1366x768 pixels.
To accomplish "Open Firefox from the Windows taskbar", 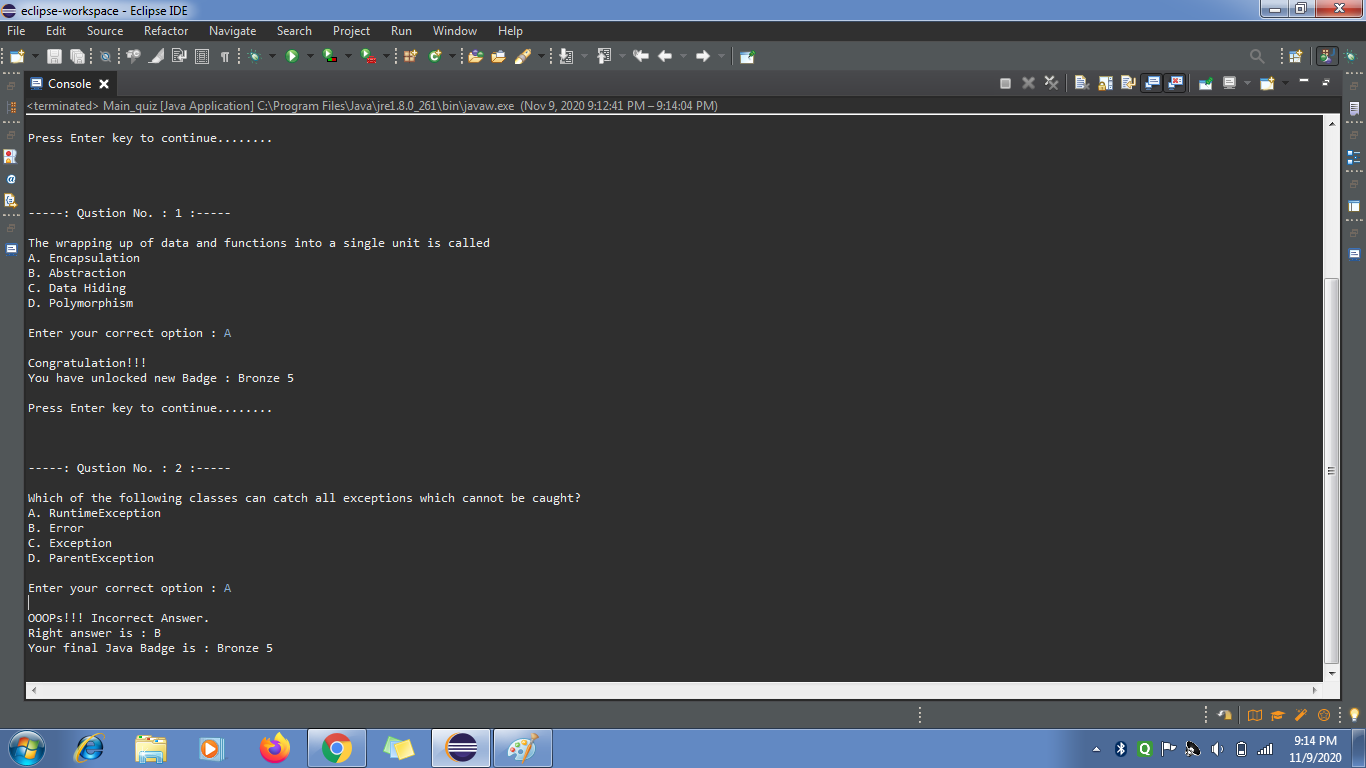I will click(x=274, y=748).
